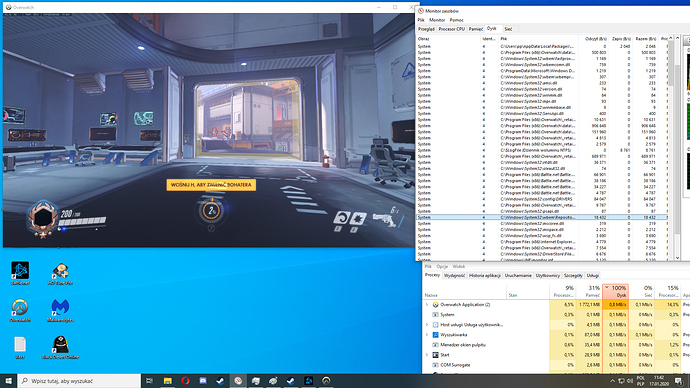Open the Monitor menu

437,20
